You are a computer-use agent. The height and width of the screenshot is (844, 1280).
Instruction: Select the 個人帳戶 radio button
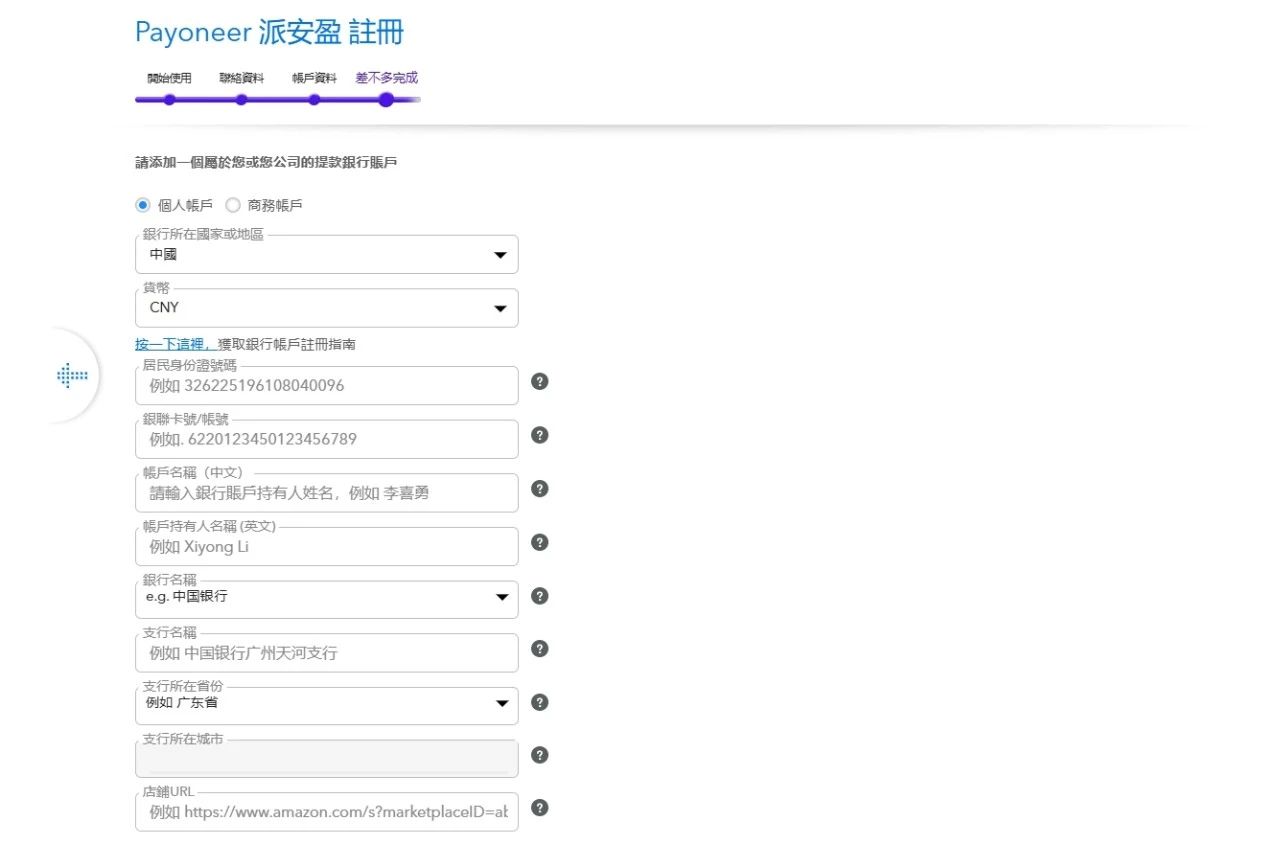[142, 205]
